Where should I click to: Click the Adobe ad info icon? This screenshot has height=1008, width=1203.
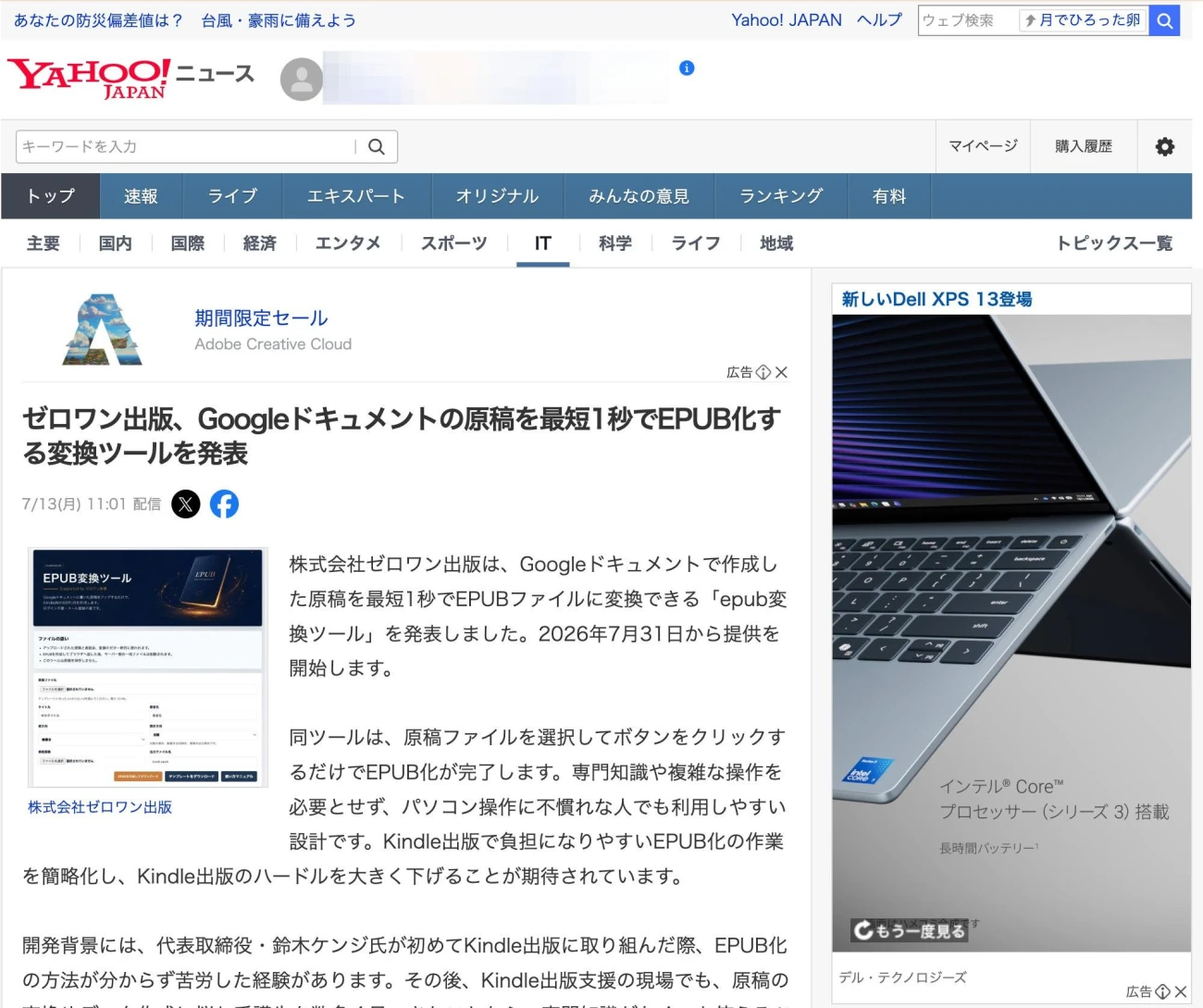click(763, 372)
